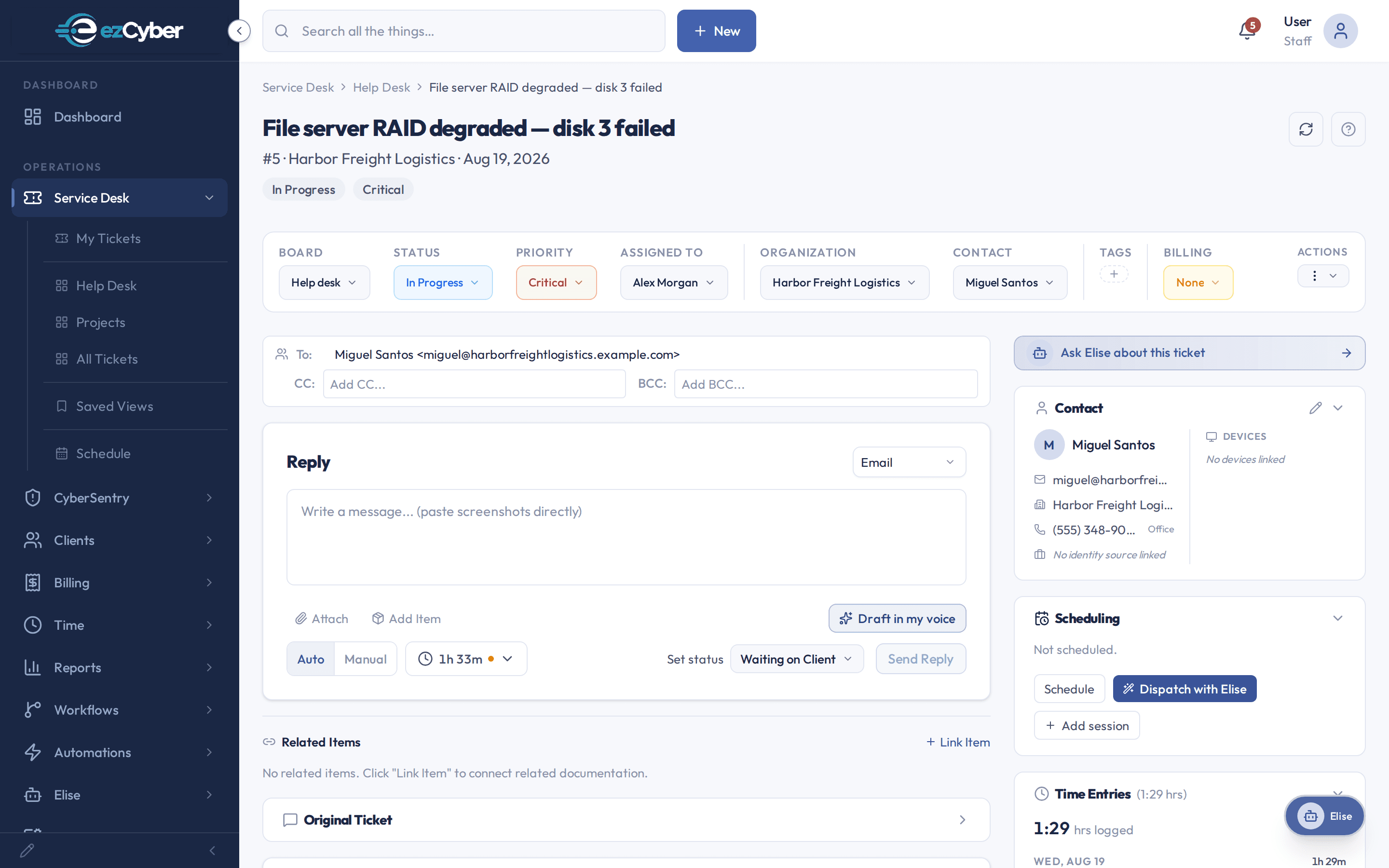Collapse the Scheduling panel

(x=1338, y=618)
